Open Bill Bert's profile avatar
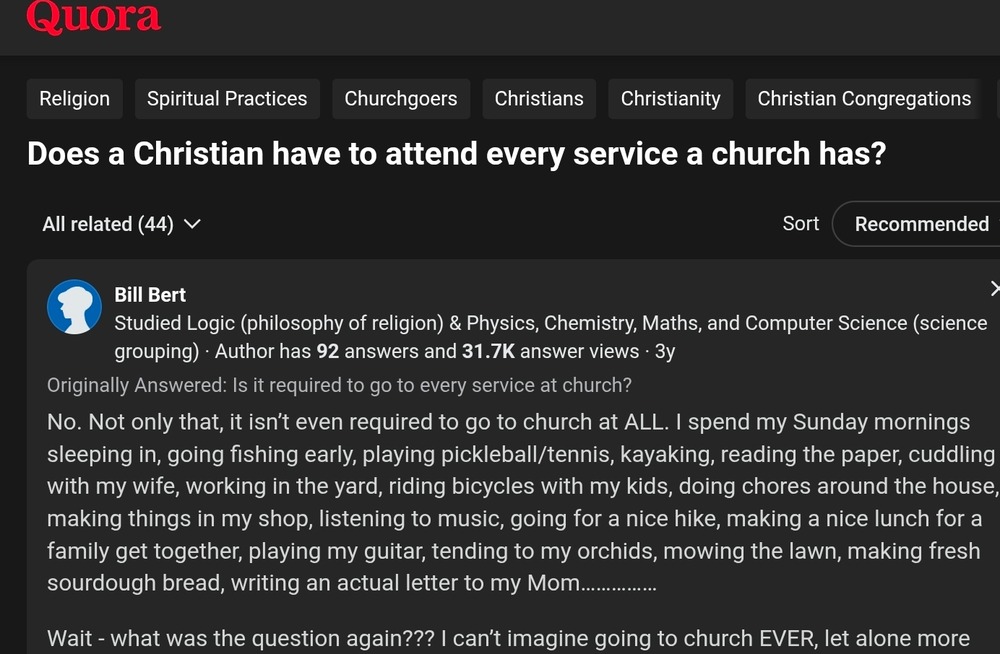This screenshot has width=1000, height=654. coord(75,307)
